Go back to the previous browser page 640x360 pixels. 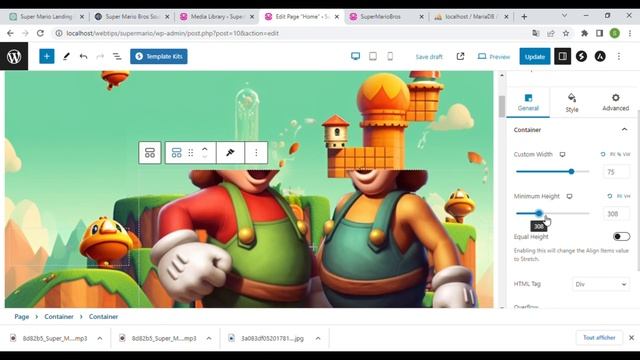click(x=10, y=33)
